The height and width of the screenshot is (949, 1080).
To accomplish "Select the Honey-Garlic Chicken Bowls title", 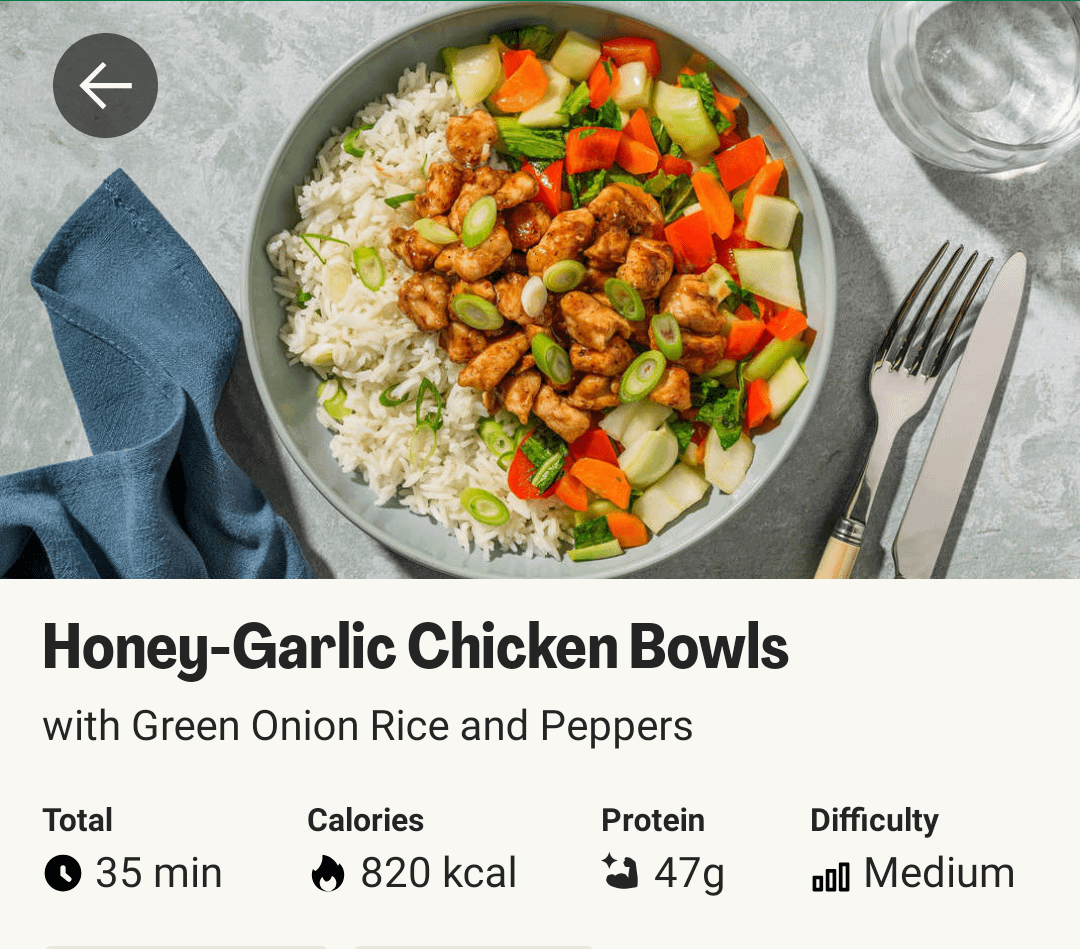I will click(415, 647).
